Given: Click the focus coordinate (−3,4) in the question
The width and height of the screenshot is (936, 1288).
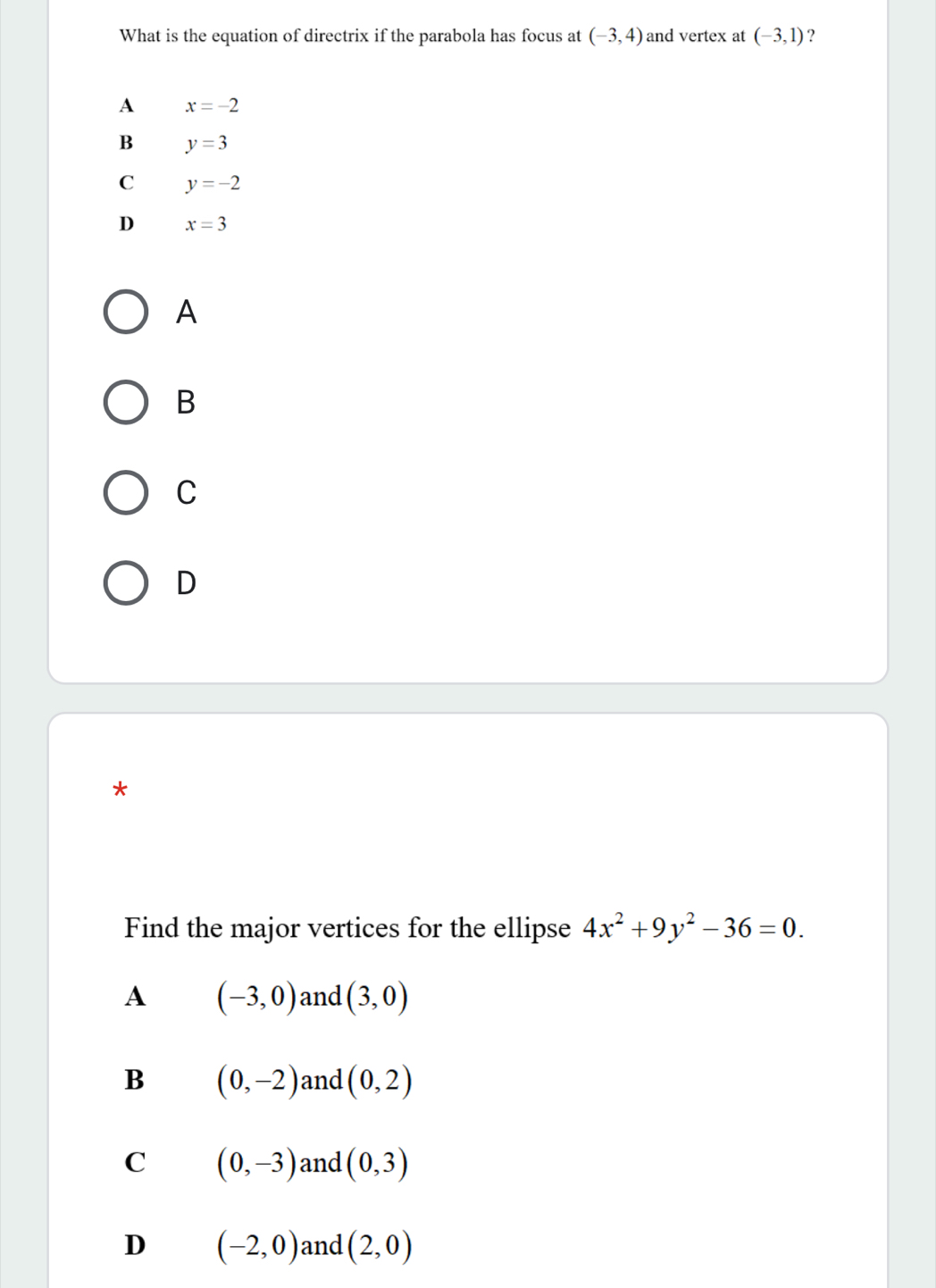Looking at the screenshot, I should coord(615,37).
